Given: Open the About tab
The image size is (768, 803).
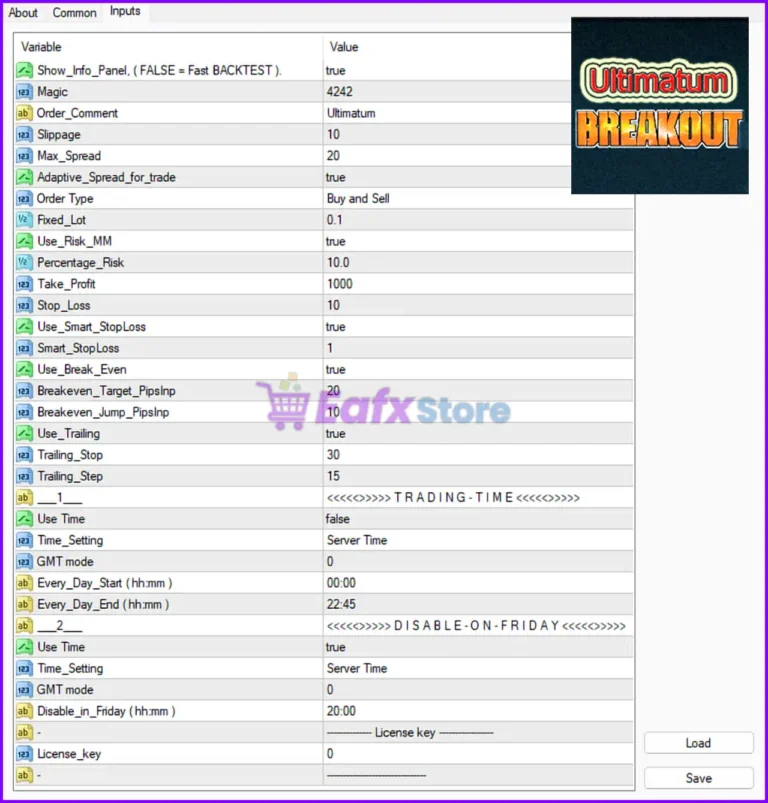Looking at the screenshot, I should tap(23, 13).
